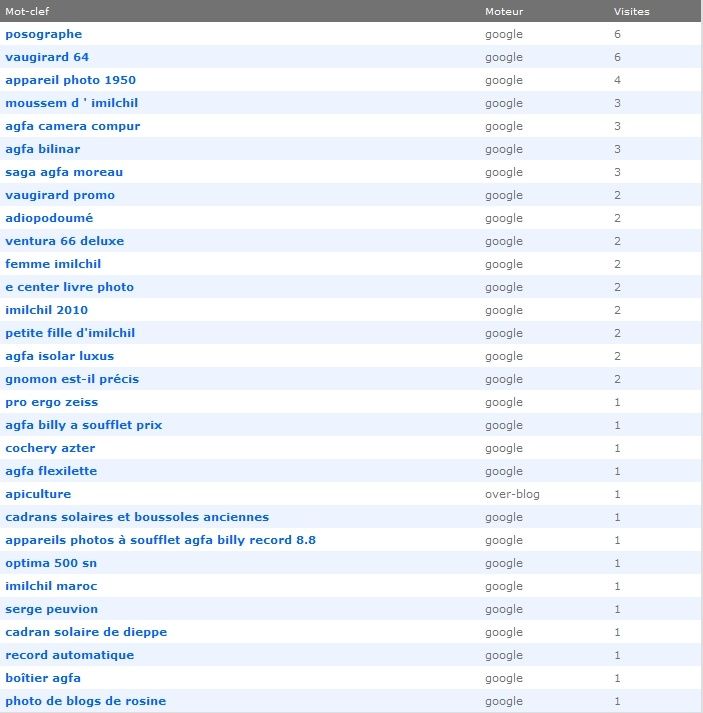Click 'agfa camera compur' keyword

click(x=72, y=126)
